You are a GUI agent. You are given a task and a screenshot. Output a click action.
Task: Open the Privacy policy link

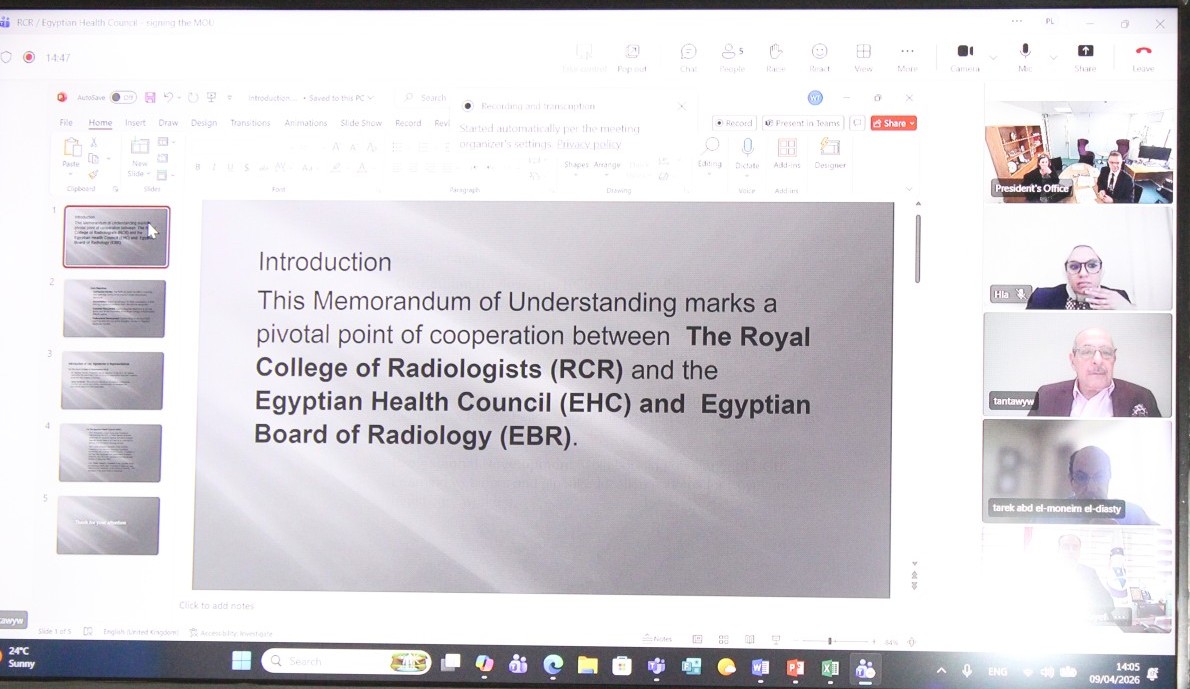click(x=589, y=144)
